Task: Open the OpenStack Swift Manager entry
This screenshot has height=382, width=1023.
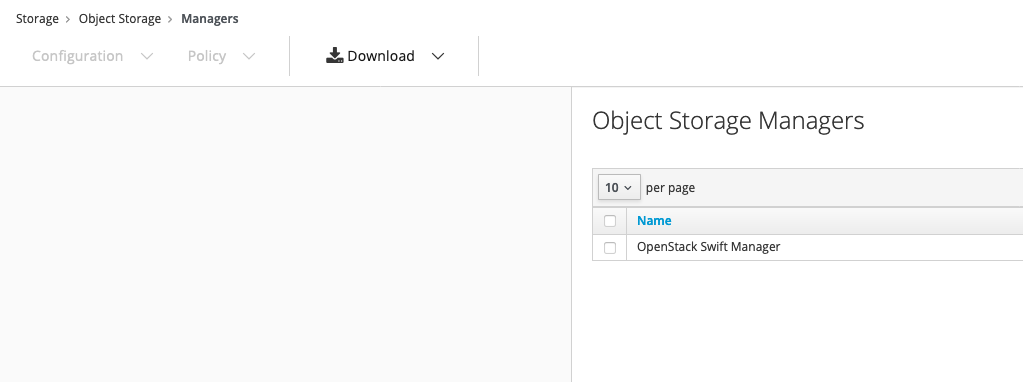Action: 709,247
